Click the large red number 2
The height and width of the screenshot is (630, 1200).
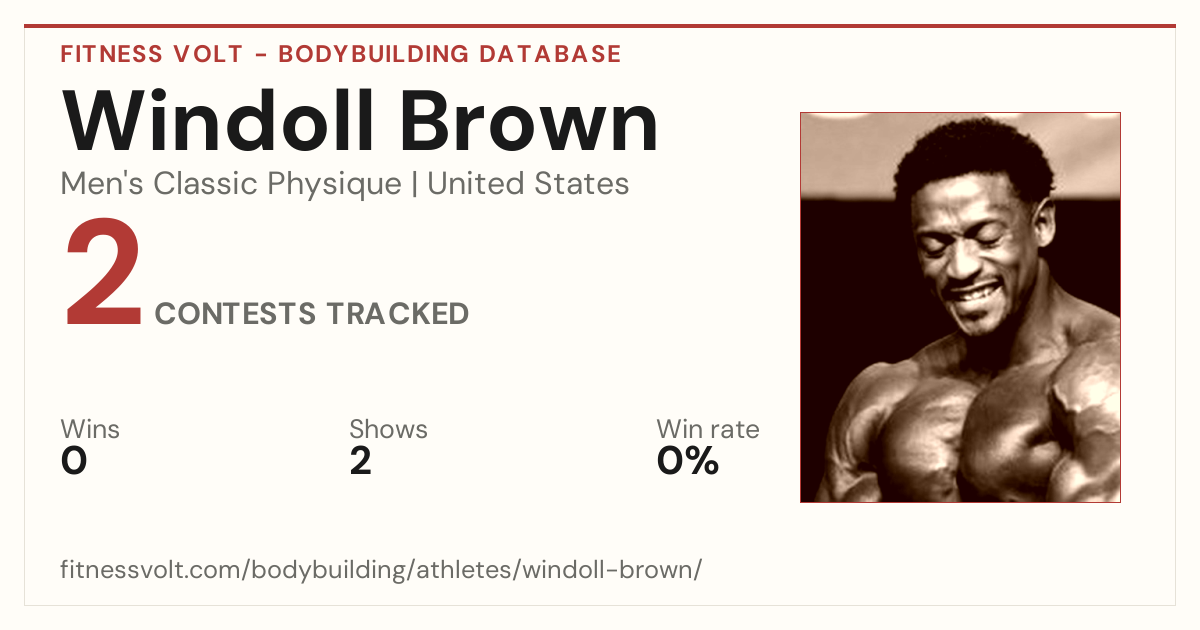pos(103,274)
